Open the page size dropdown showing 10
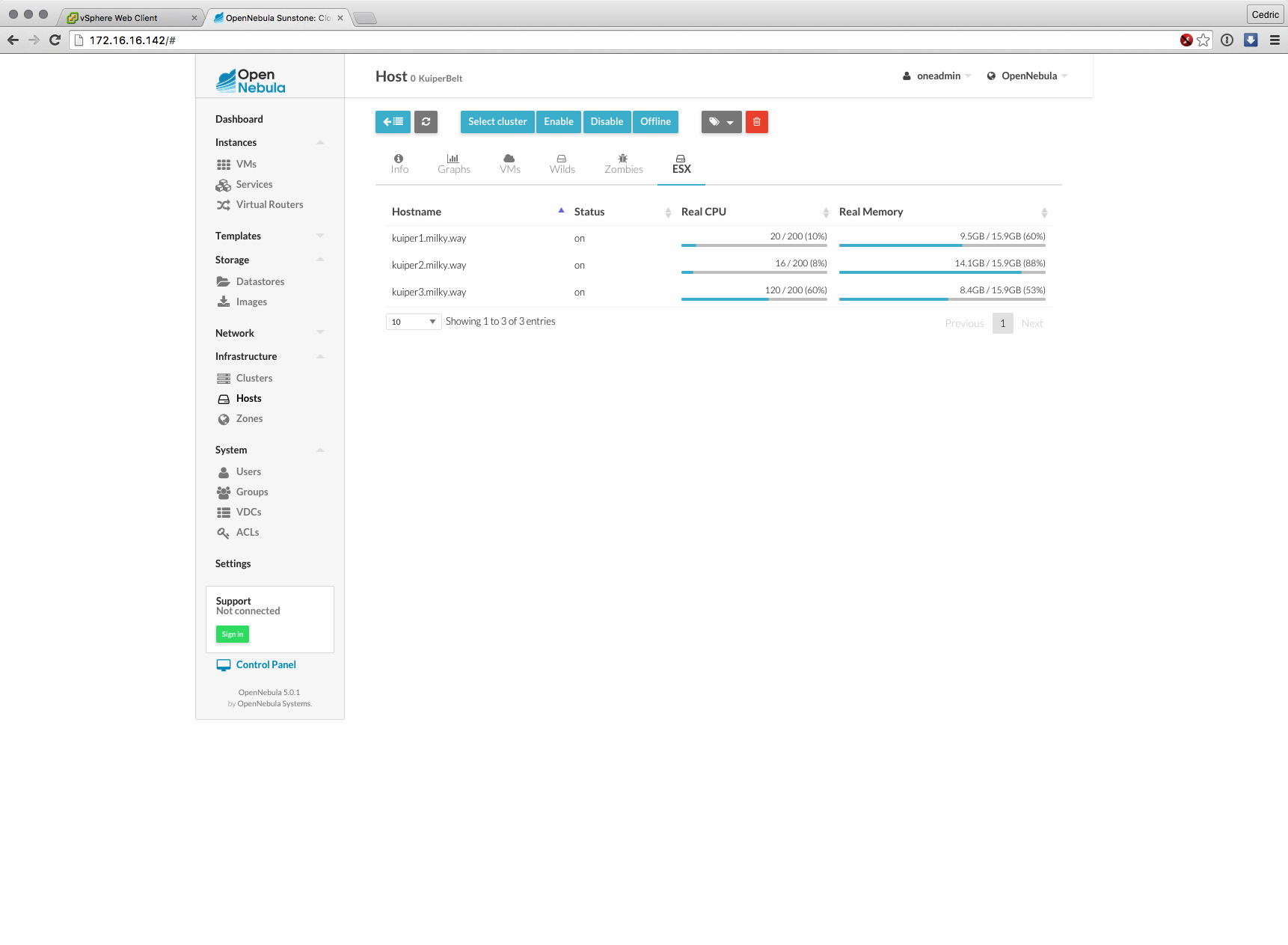Image resolution: width=1288 pixels, height=945 pixels. [x=414, y=322]
